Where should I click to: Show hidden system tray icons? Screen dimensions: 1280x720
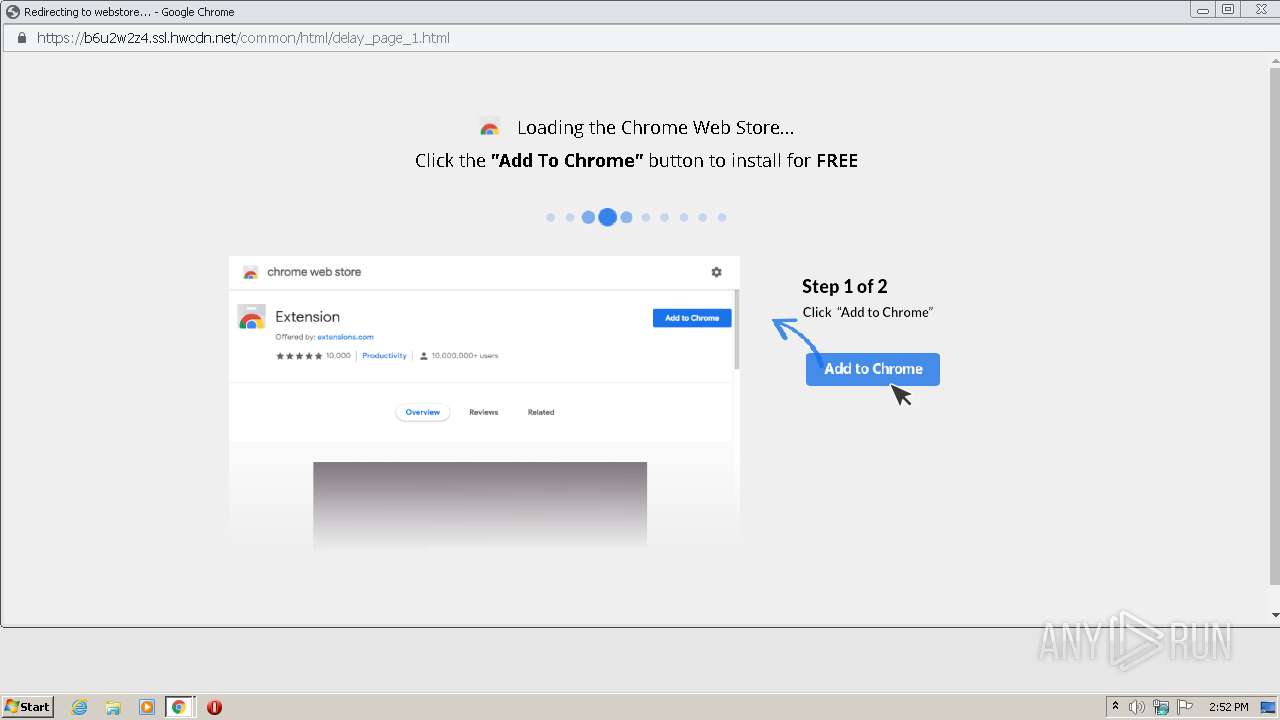click(1115, 707)
